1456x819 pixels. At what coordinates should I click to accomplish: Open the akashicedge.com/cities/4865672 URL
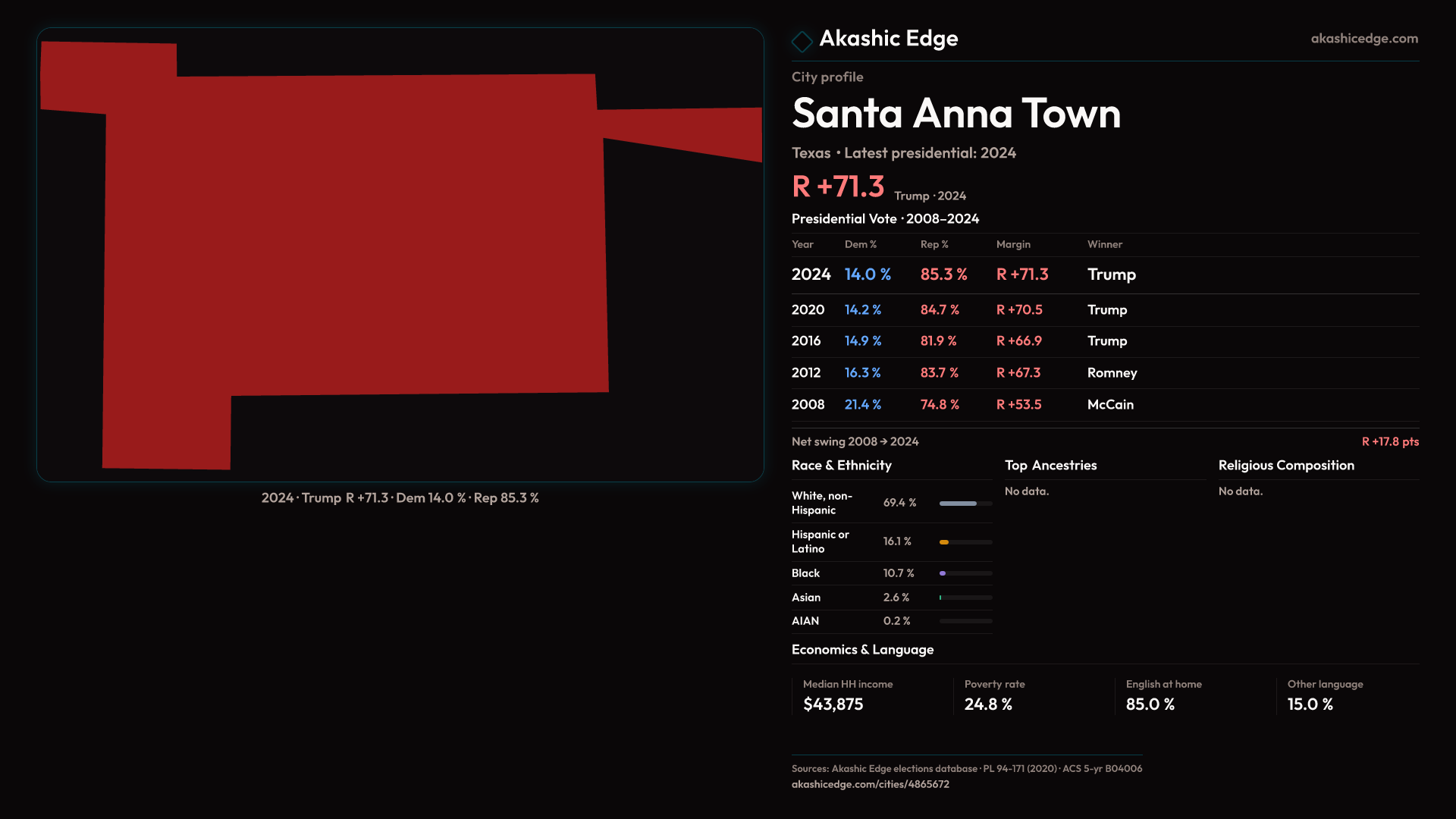(x=870, y=784)
